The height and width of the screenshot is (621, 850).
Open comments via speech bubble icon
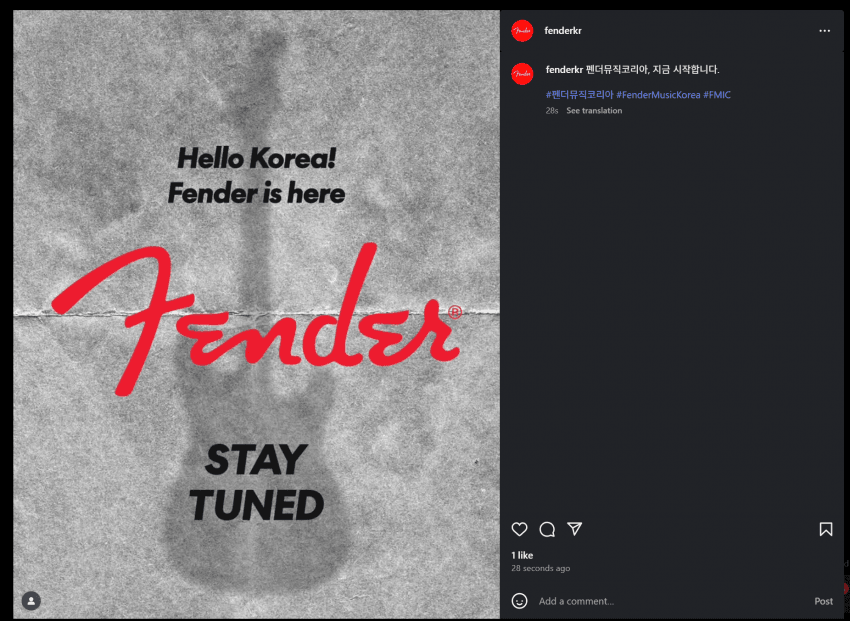click(547, 529)
